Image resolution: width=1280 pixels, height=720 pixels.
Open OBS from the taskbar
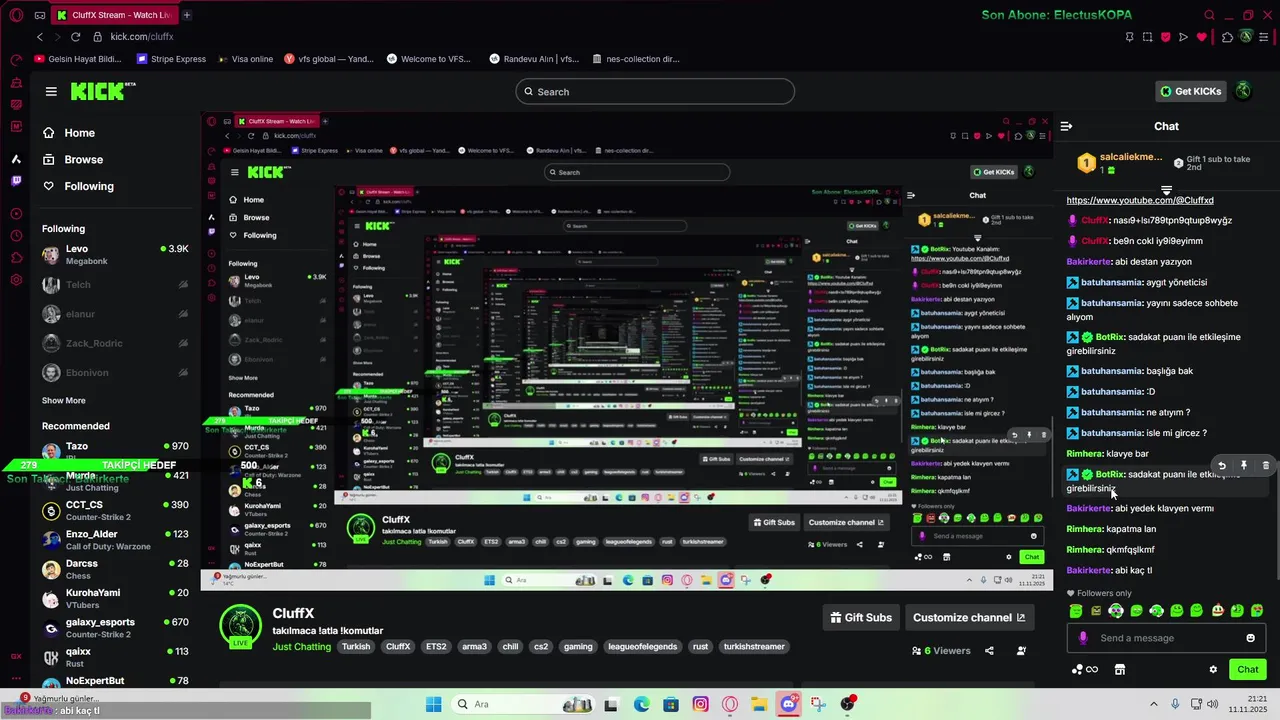(x=848, y=704)
